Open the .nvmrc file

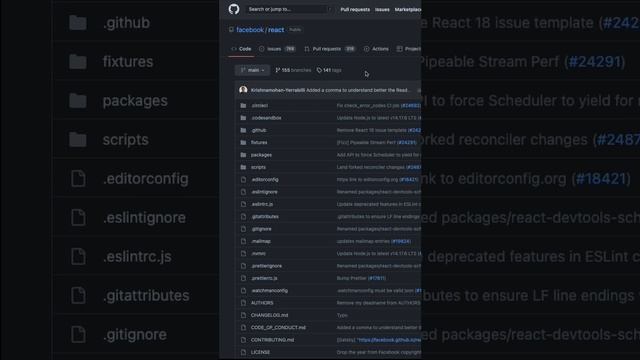258,253
